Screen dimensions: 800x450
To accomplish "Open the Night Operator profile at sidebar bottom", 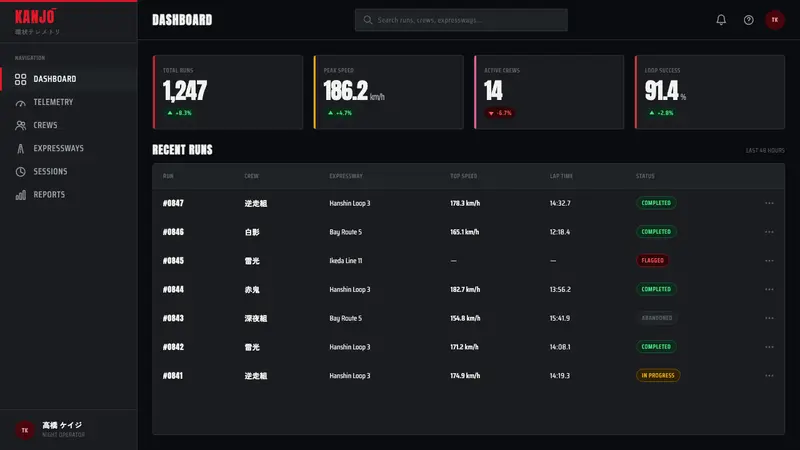I will pyautogui.click(x=69, y=430).
